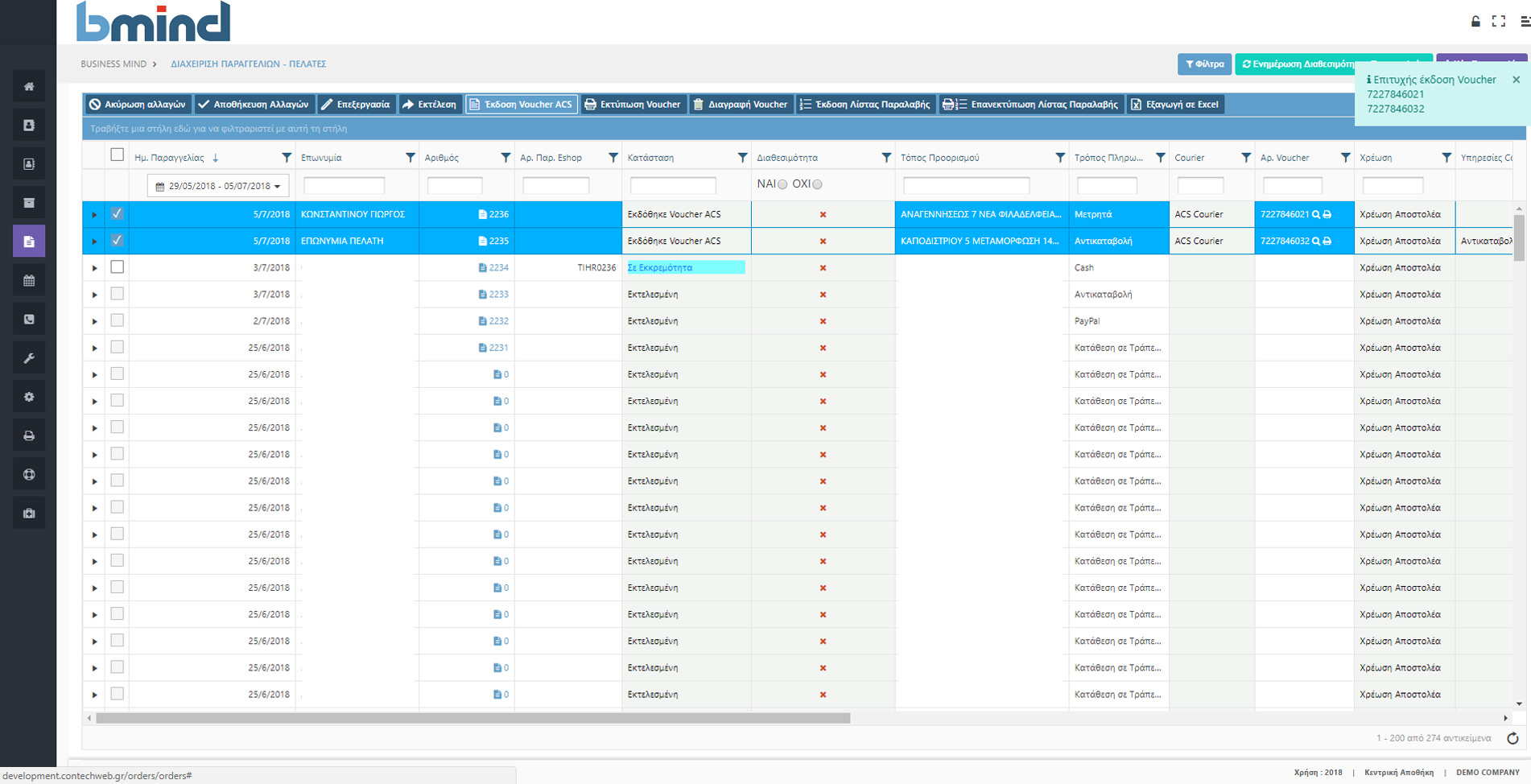Check the checkbox for order 2234
This screenshot has width=1531, height=784.
tap(117, 267)
